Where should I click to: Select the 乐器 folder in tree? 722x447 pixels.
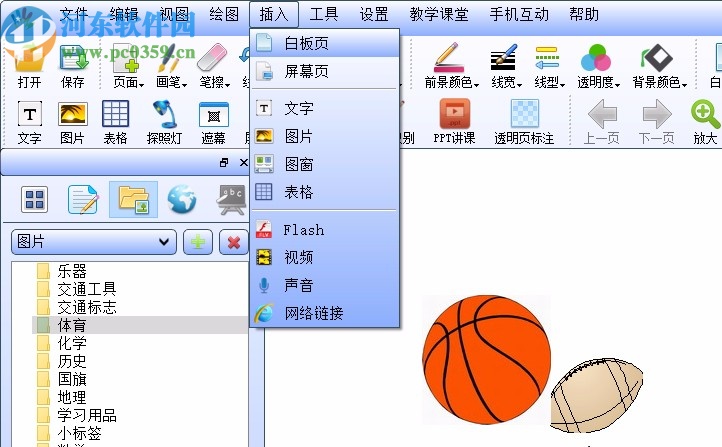(72, 271)
